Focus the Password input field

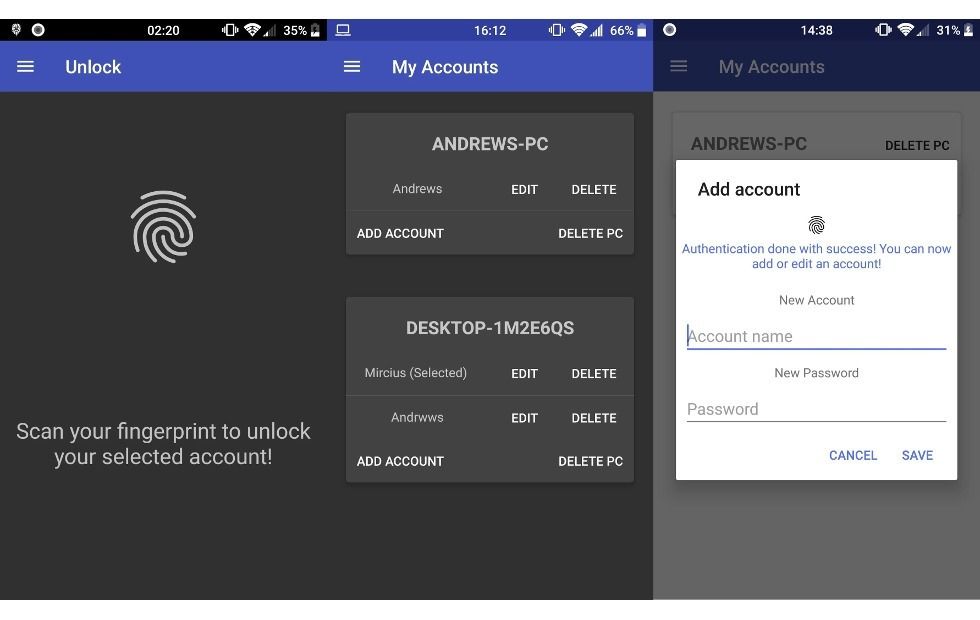(816, 408)
